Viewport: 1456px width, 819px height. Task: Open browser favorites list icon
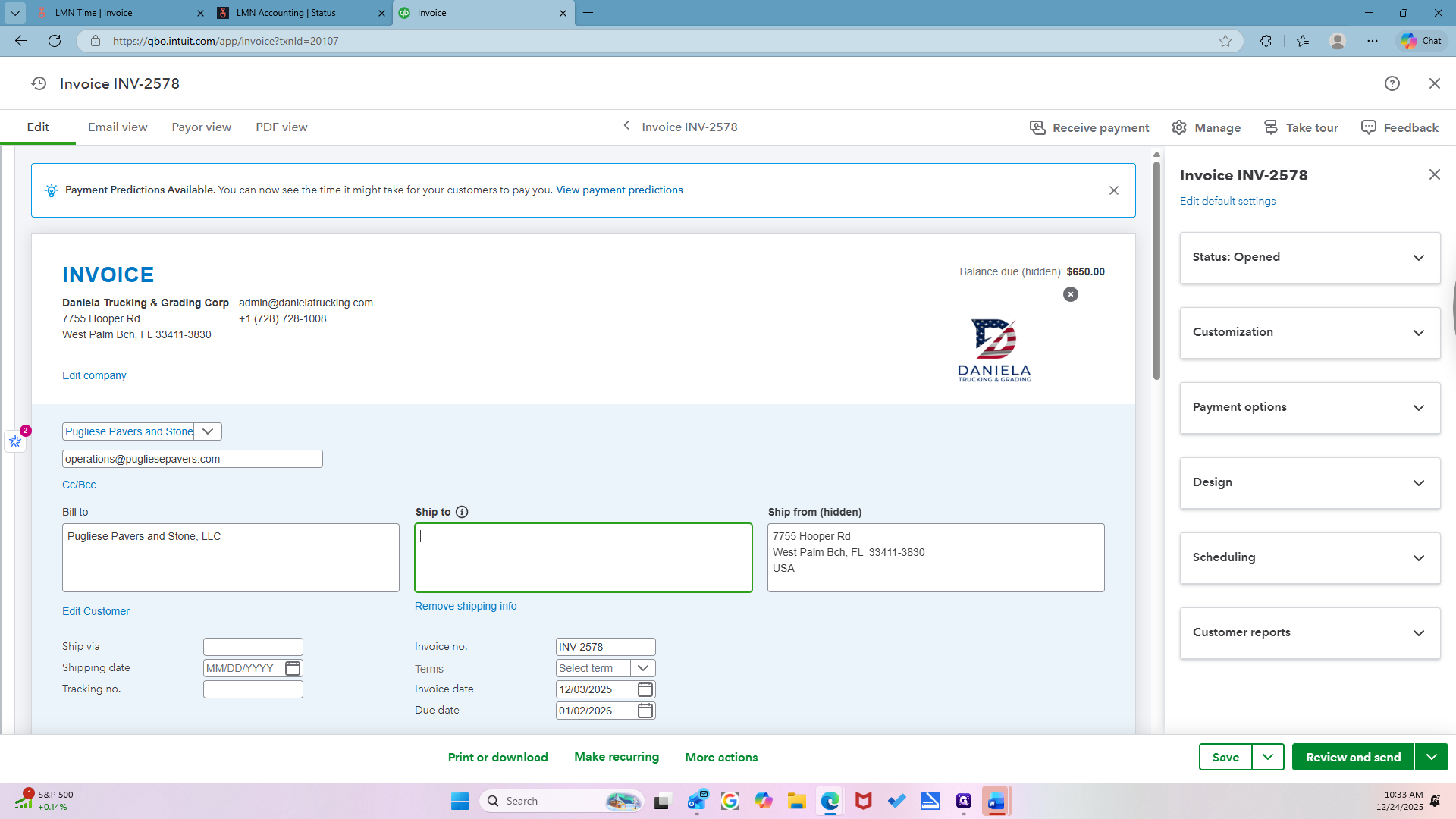click(x=1303, y=41)
